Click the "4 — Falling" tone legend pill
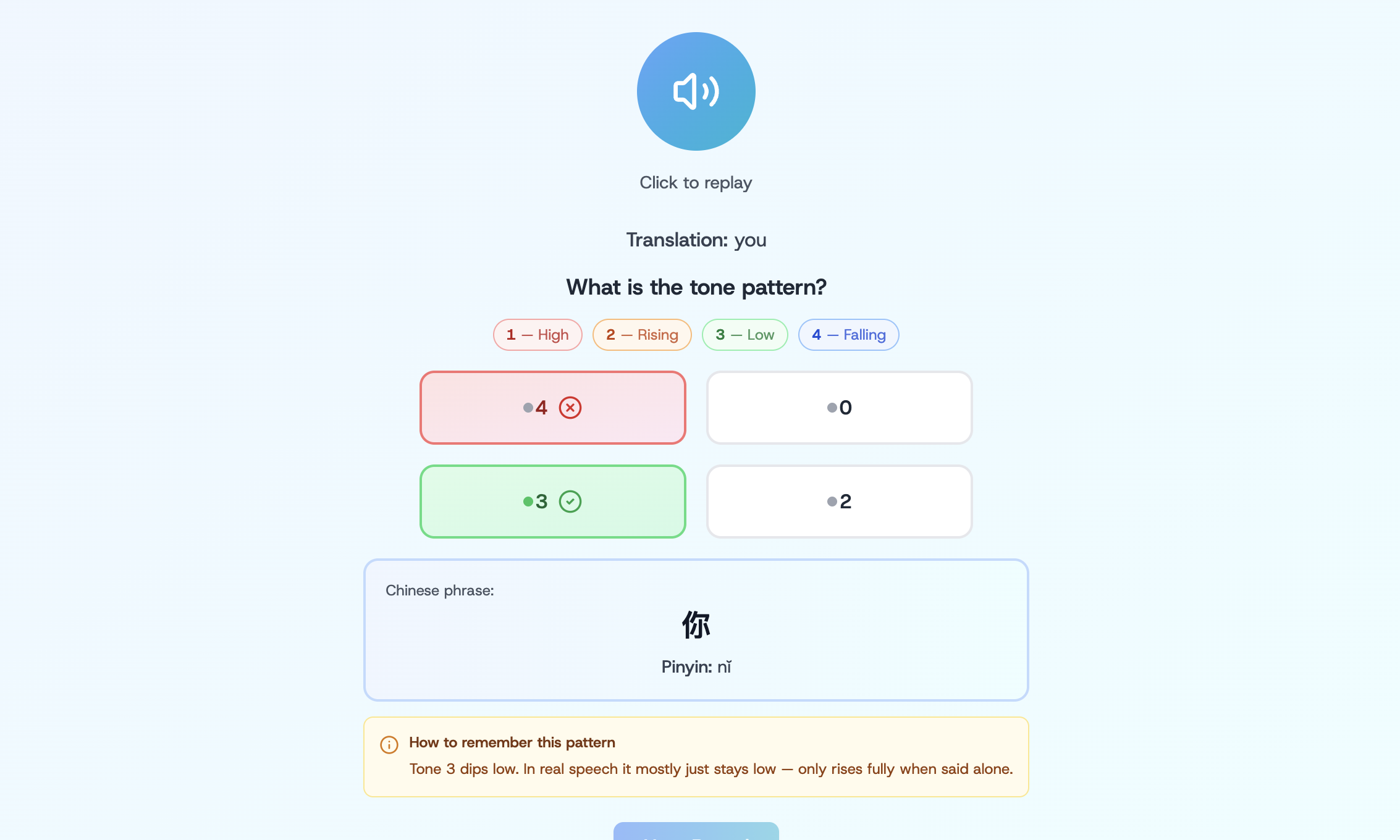The width and height of the screenshot is (1400, 840). [x=848, y=335]
